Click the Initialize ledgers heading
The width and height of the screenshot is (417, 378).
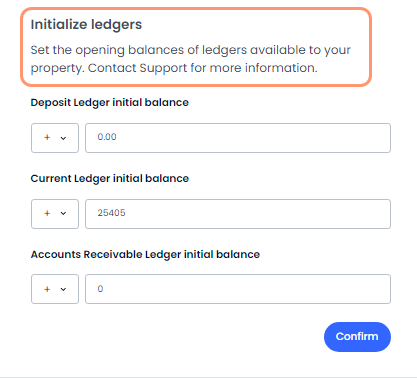pyautogui.click(x=86, y=25)
